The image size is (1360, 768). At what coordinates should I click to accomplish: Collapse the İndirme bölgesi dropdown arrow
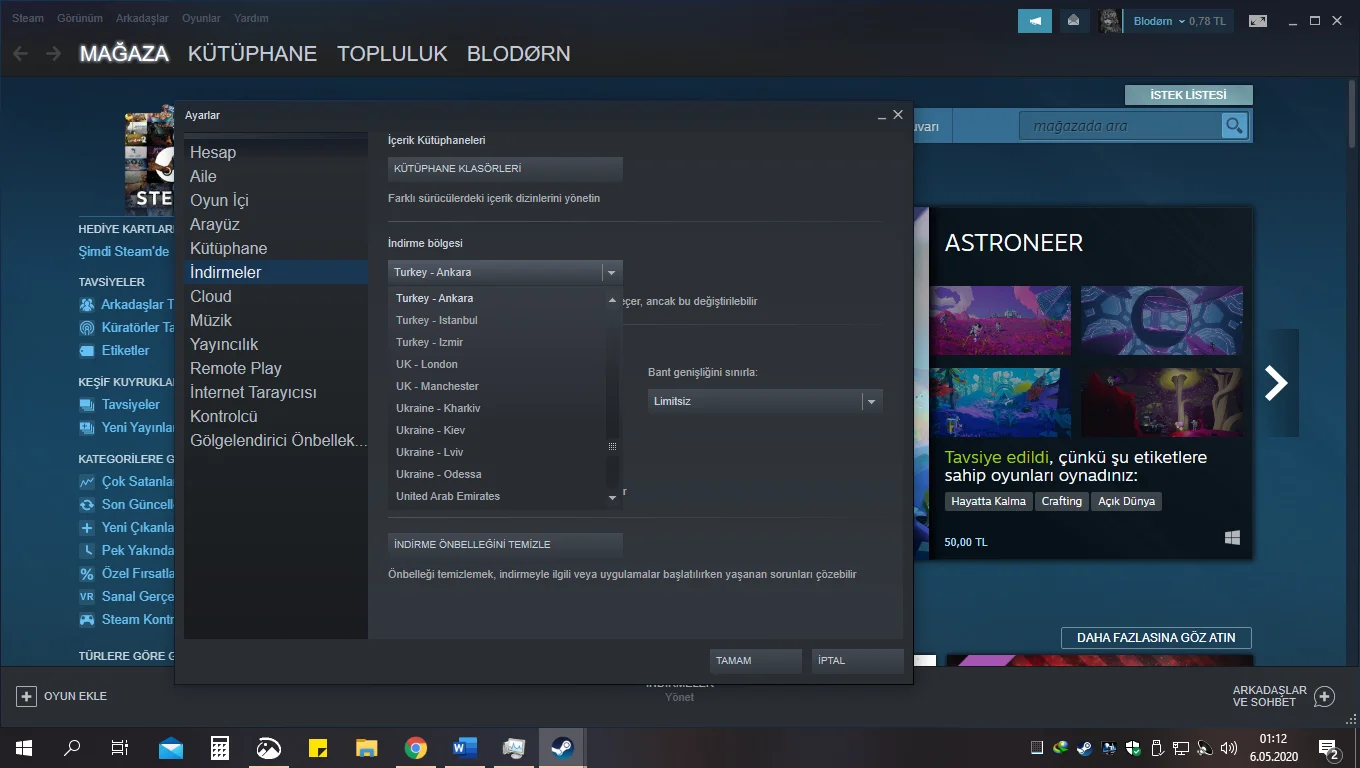point(612,272)
